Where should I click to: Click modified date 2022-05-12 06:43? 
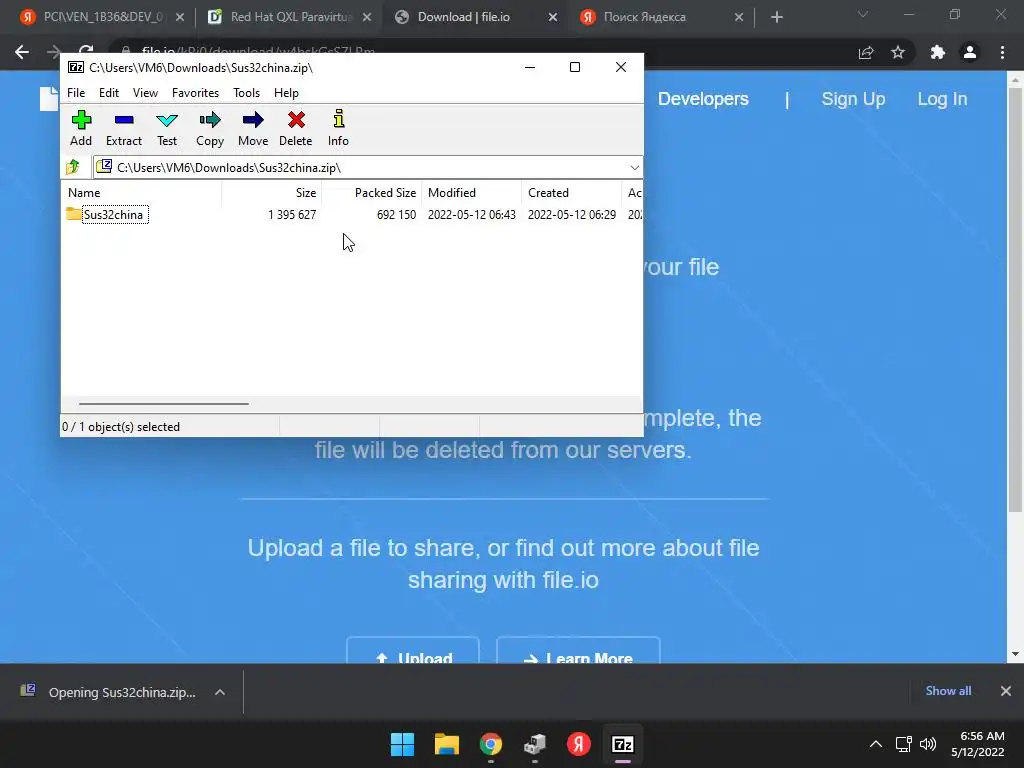472,215
